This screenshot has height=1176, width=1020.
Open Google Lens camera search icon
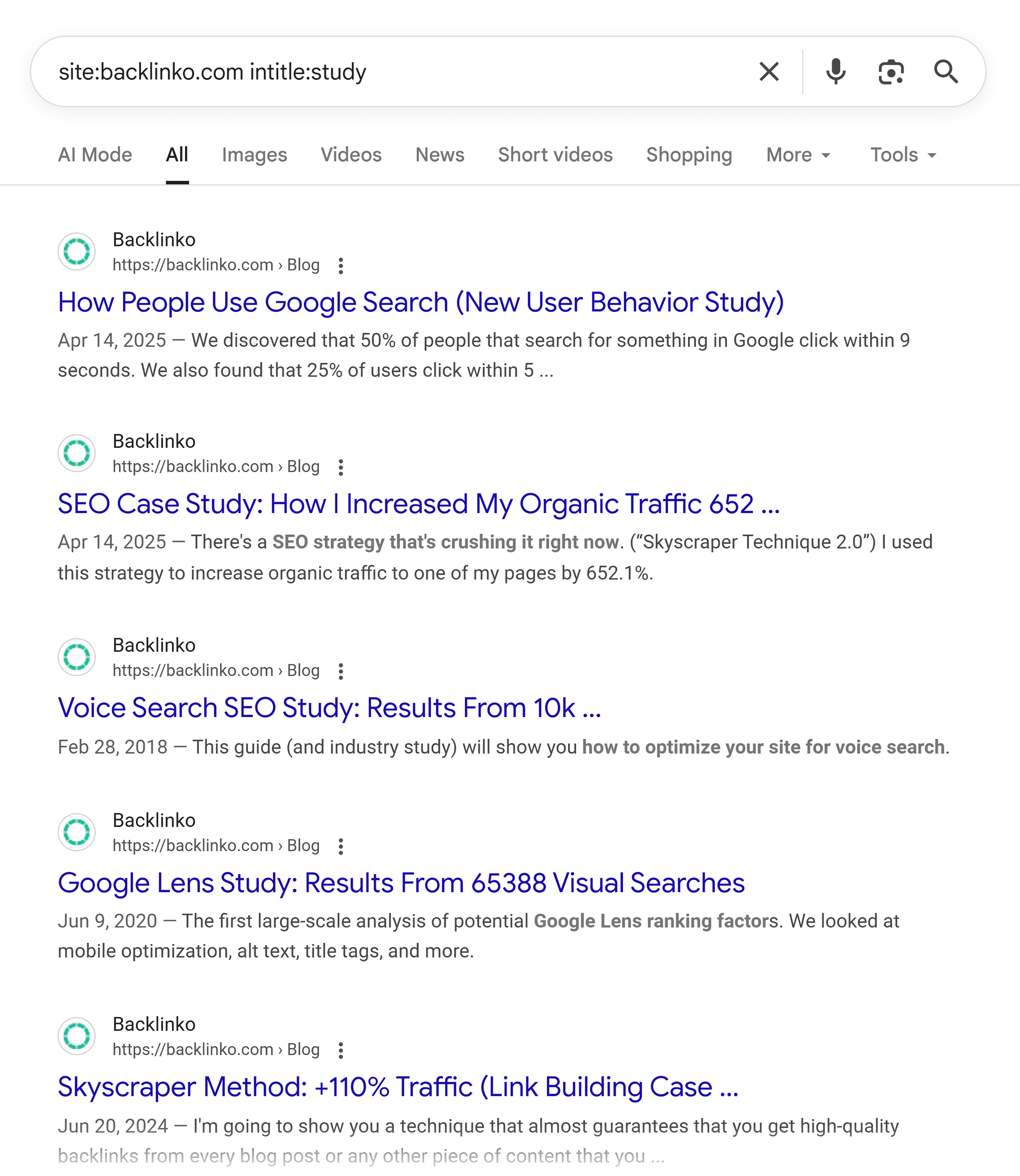(x=891, y=72)
